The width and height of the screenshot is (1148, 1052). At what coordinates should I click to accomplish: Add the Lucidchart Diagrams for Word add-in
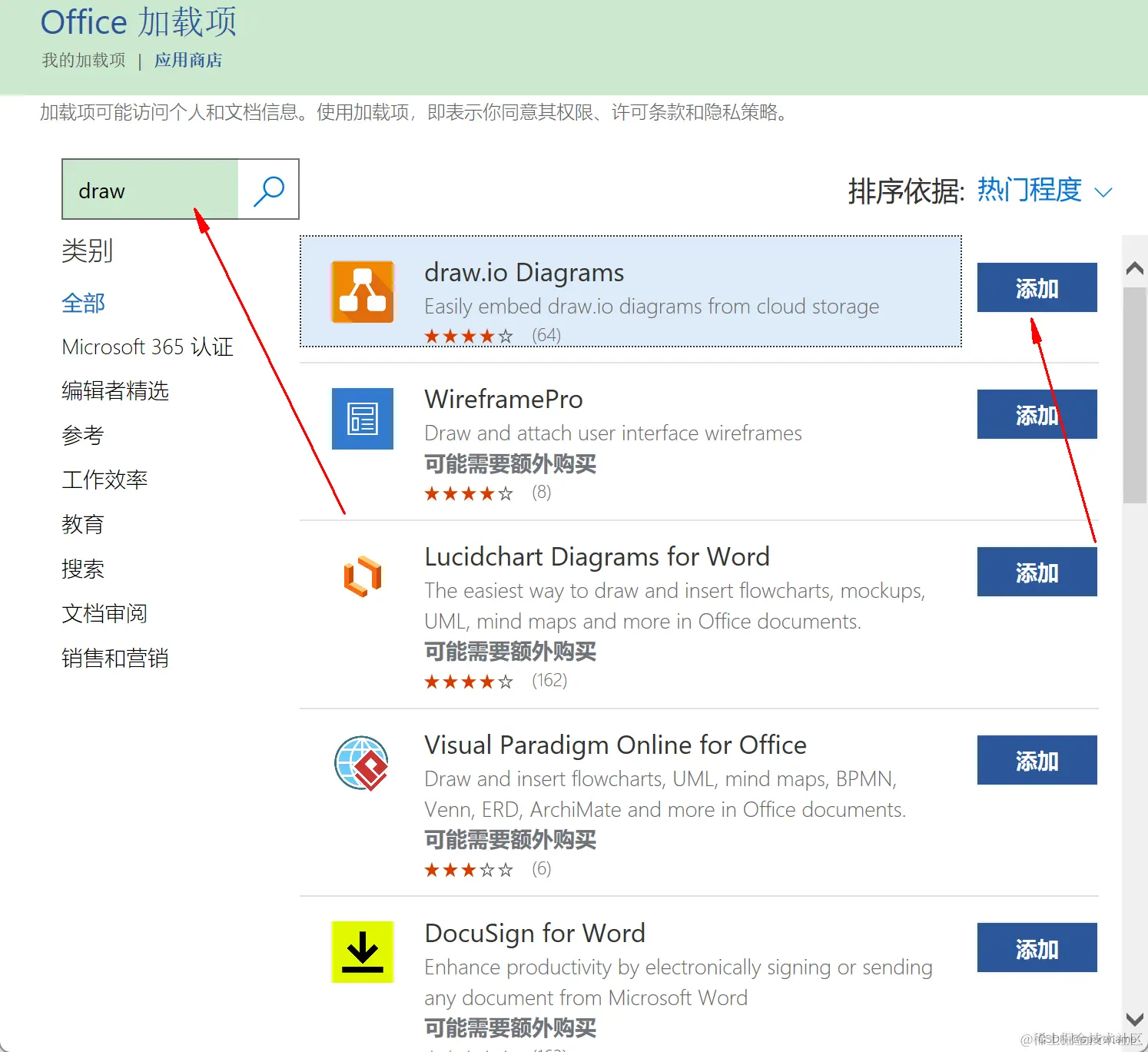(1037, 572)
